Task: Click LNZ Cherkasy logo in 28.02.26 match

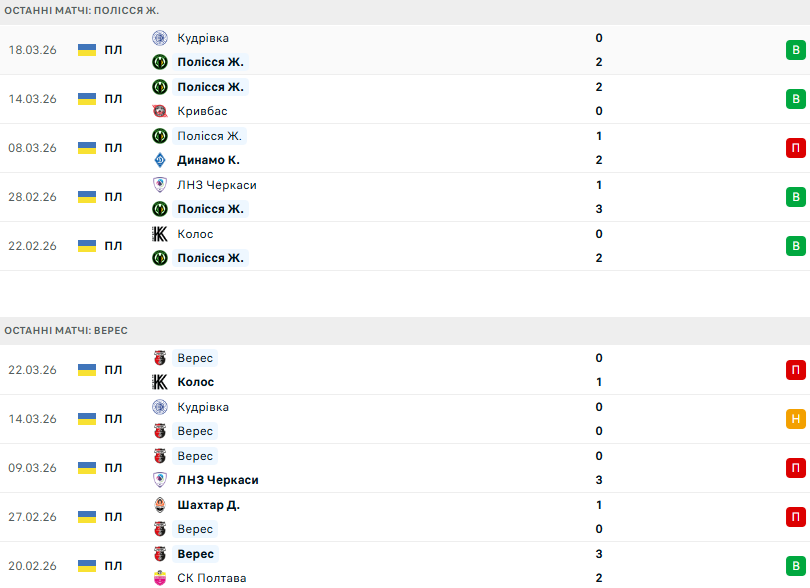Action: [x=159, y=185]
